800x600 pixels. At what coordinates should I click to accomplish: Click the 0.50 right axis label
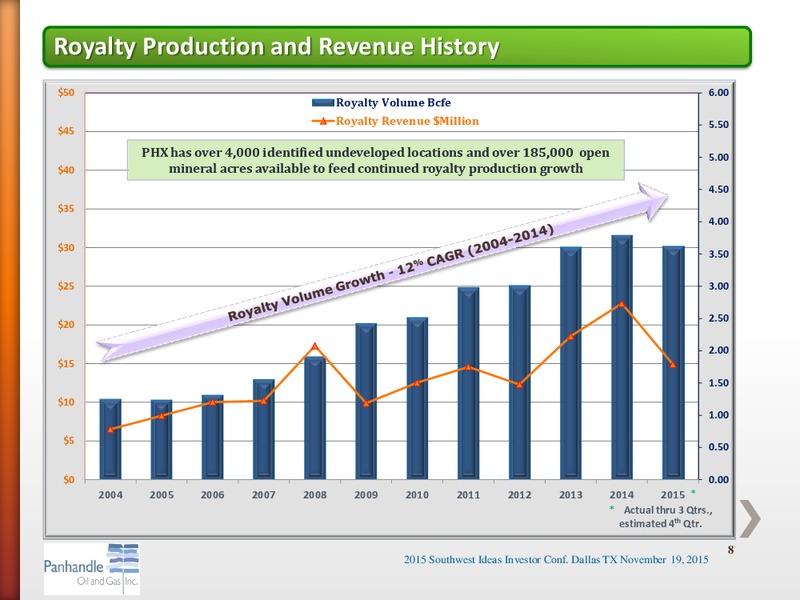(x=719, y=447)
